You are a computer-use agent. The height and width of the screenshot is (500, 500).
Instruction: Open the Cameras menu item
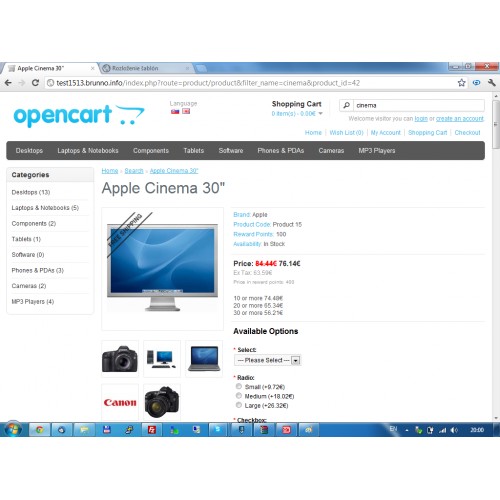point(331,151)
